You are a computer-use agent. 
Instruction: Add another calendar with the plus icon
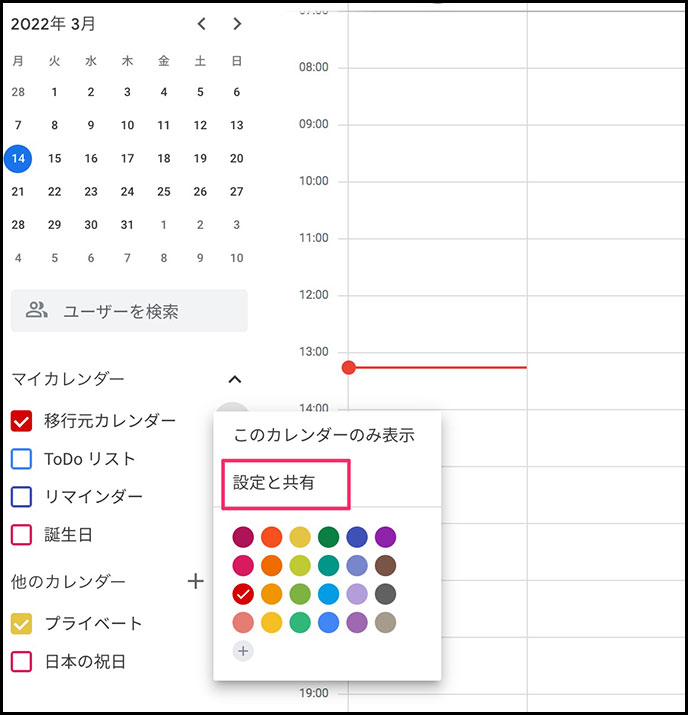196,581
